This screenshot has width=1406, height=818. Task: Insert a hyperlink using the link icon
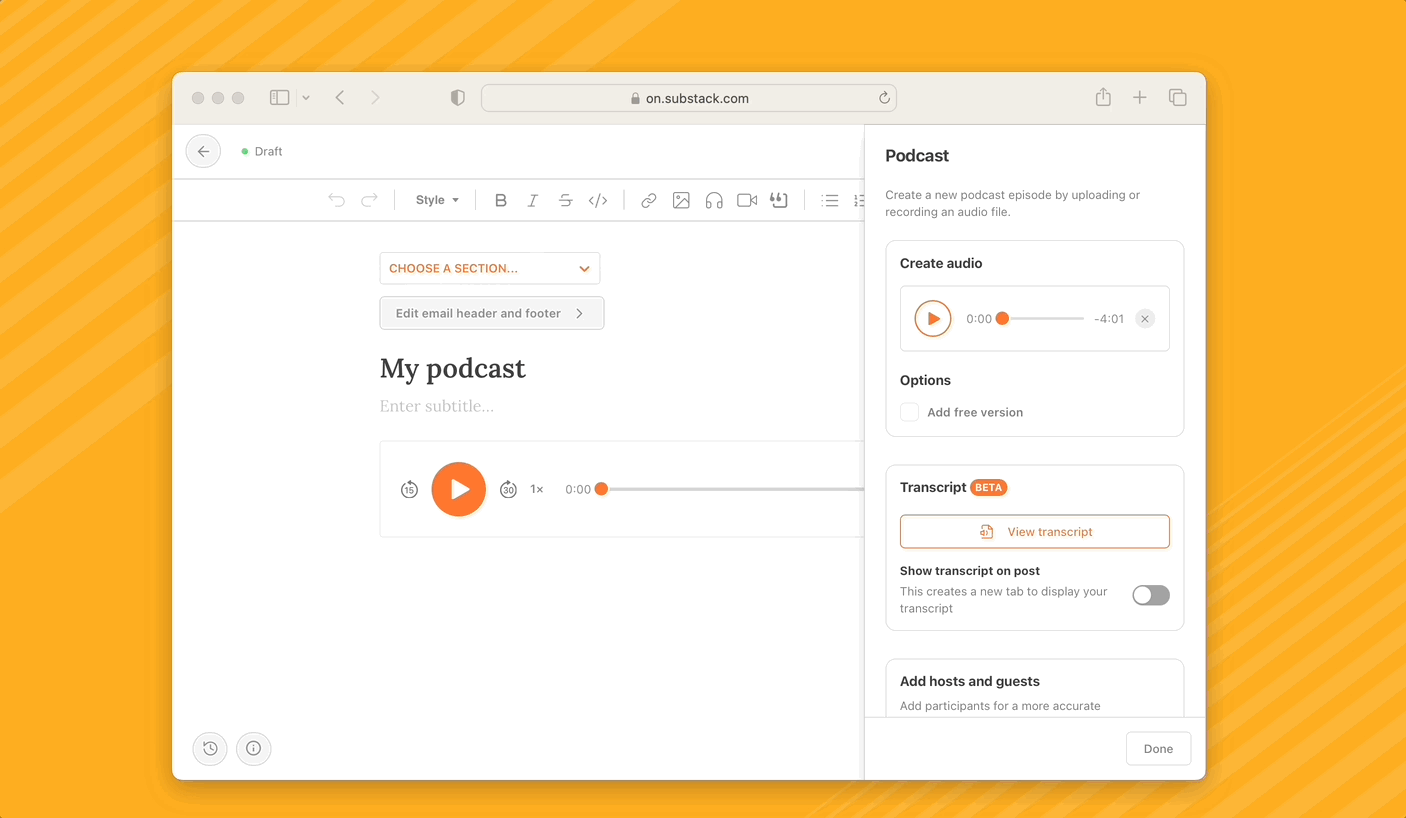(x=648, y=200)
